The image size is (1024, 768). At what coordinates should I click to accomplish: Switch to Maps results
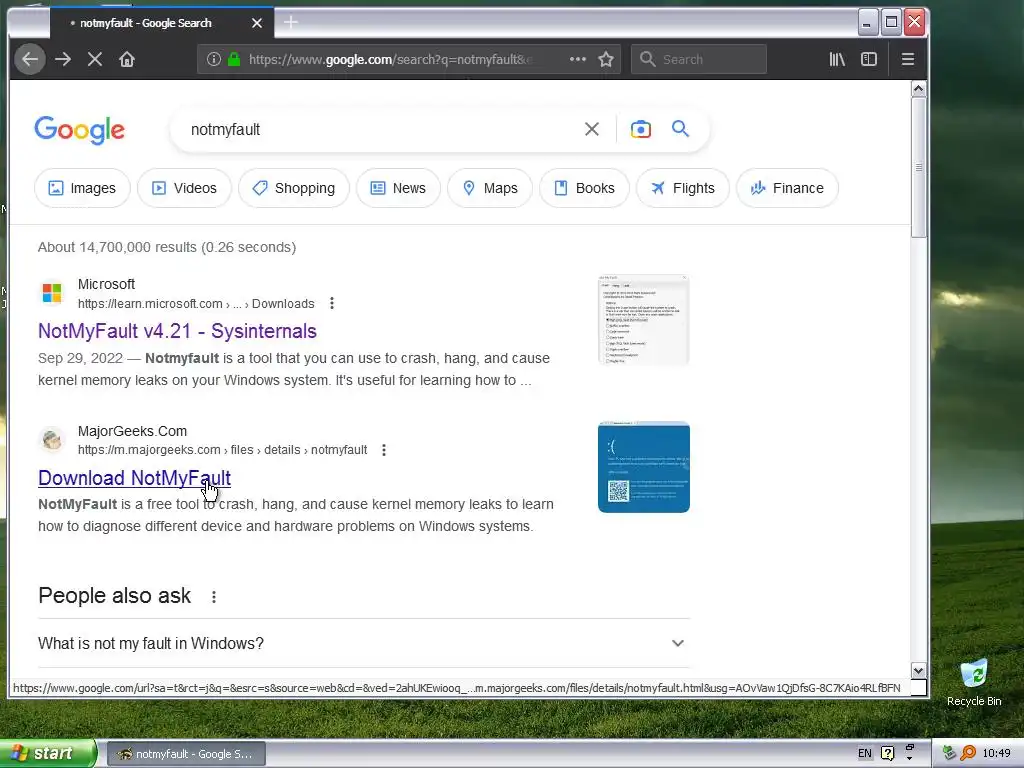point(490,188)
